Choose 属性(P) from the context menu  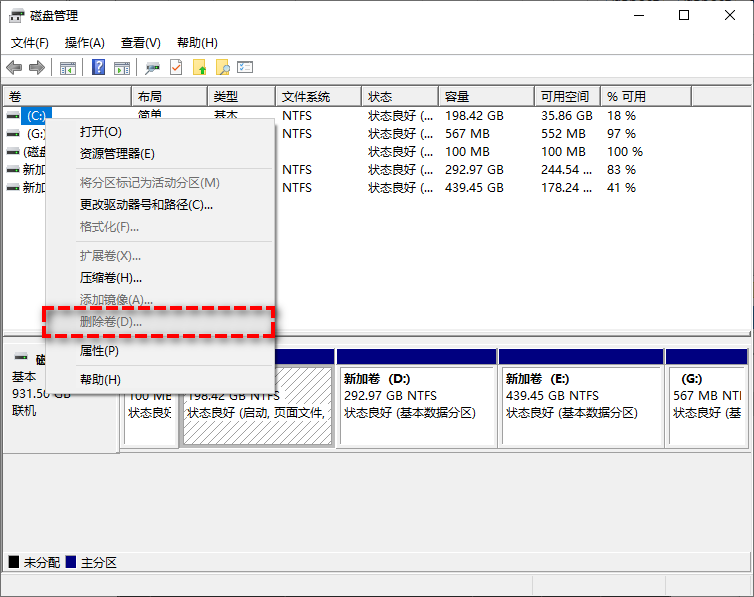(x=99, y=351)
